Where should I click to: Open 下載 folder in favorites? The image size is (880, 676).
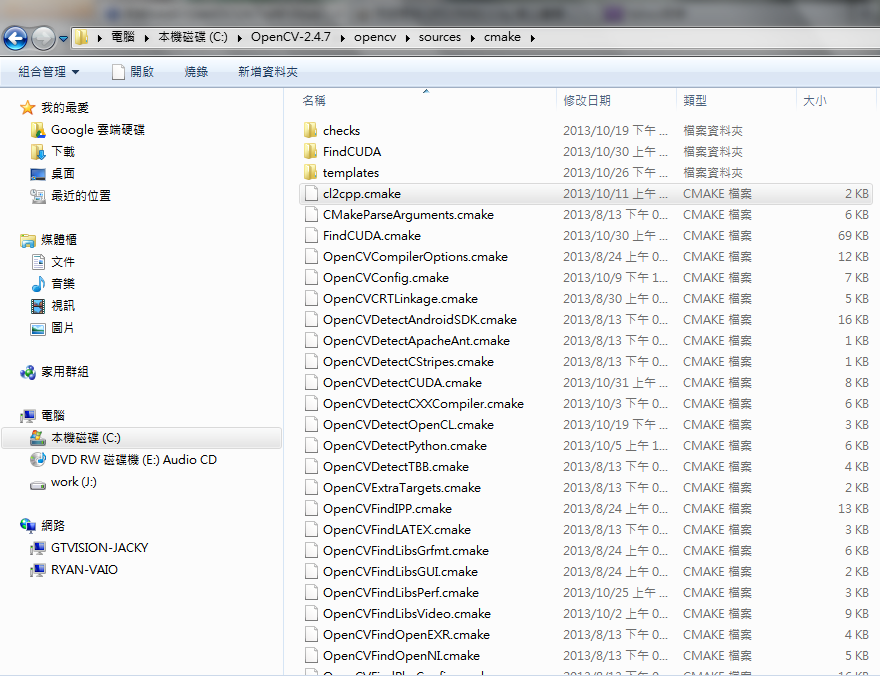pos(52,152)
